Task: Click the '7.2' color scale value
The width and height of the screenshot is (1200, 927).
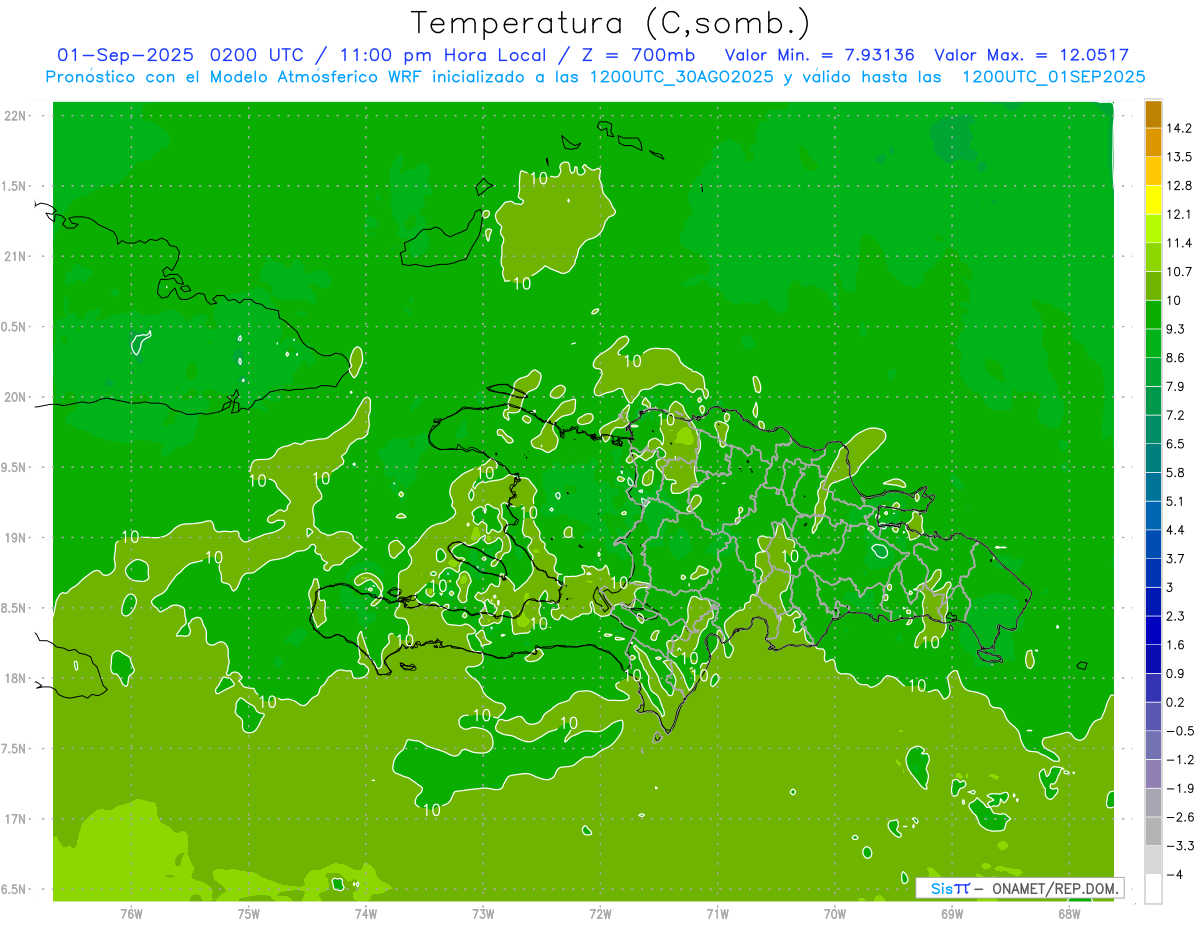Action: 1176,415
